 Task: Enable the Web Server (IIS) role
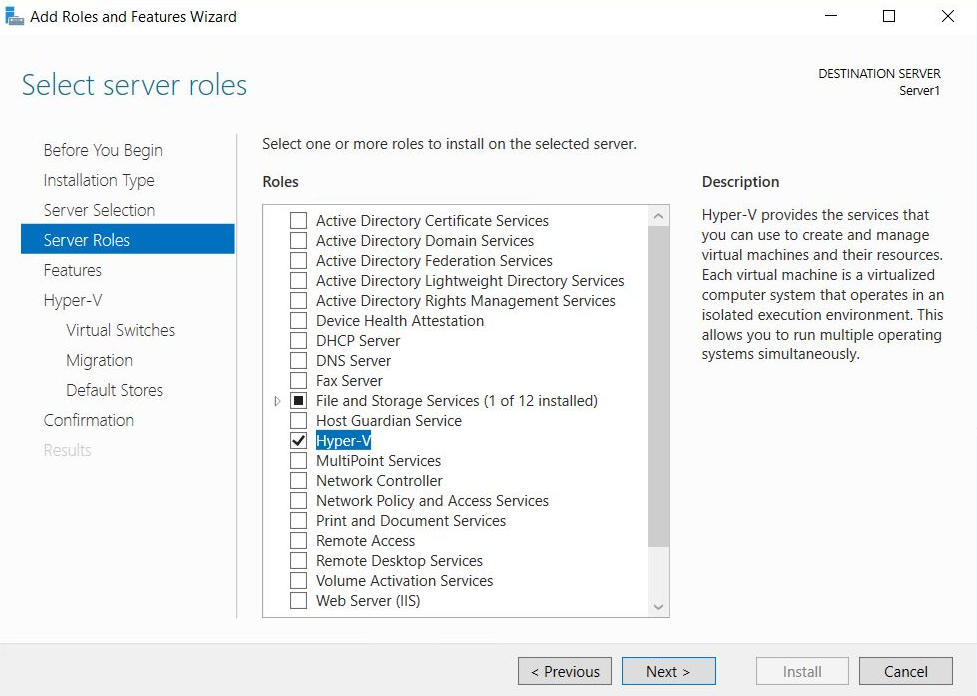point(298,600)
